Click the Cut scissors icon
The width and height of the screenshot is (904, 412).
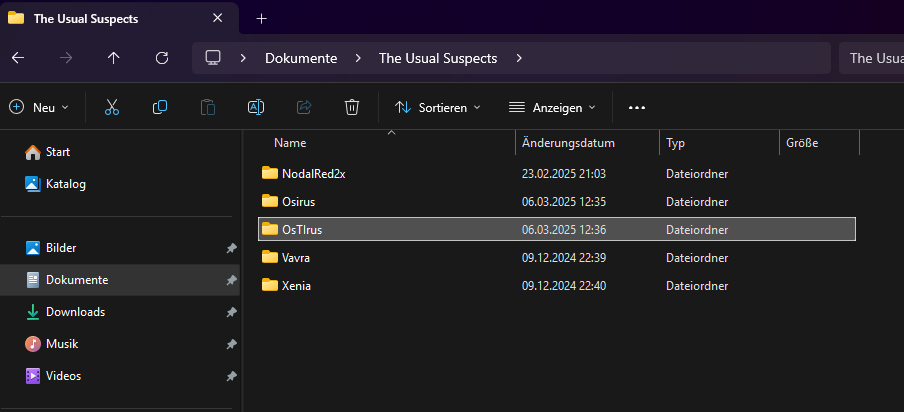coord(112,107)
